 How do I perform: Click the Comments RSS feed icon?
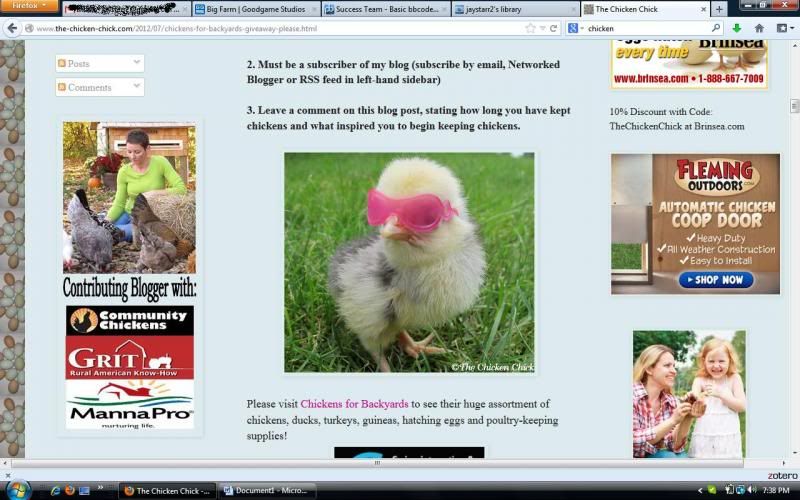62,87
